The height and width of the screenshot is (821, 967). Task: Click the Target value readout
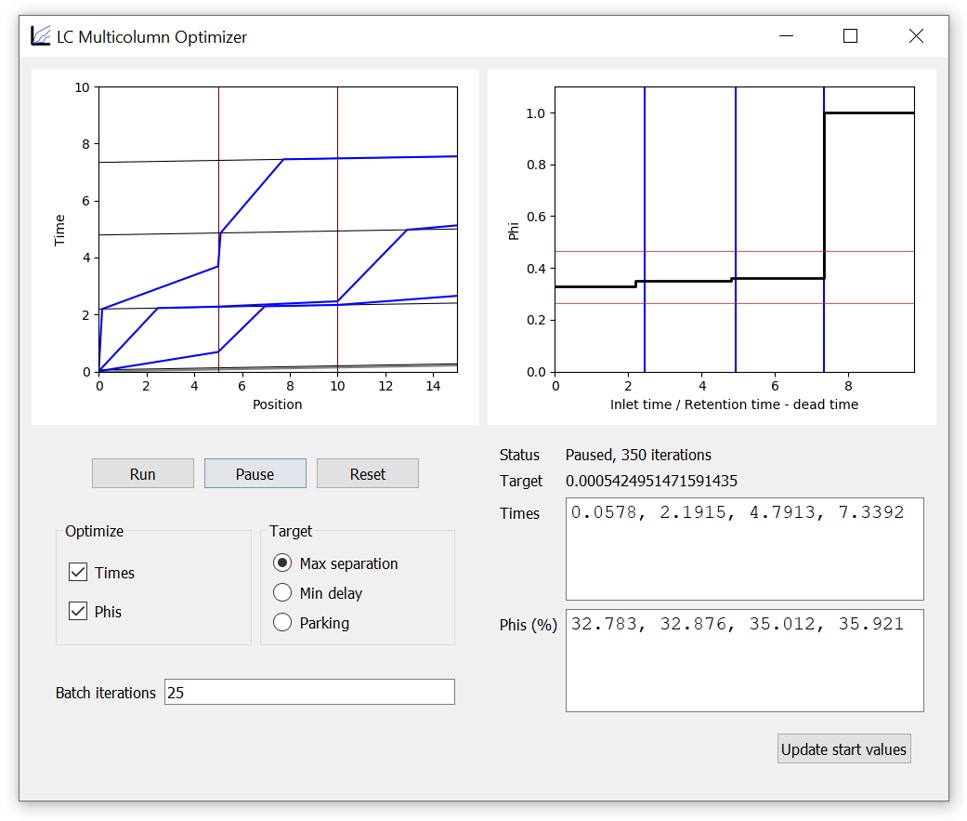pyautogui.click(x=651, y=481)
